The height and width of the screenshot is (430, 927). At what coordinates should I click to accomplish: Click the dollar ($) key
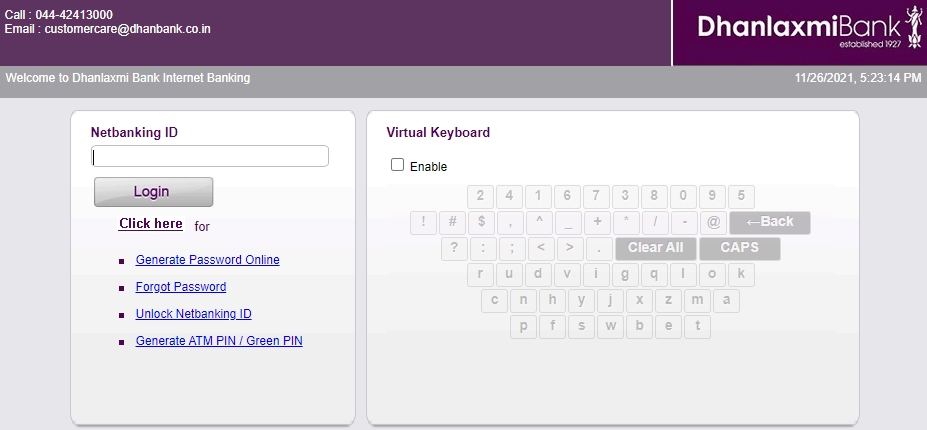point(481,223)
